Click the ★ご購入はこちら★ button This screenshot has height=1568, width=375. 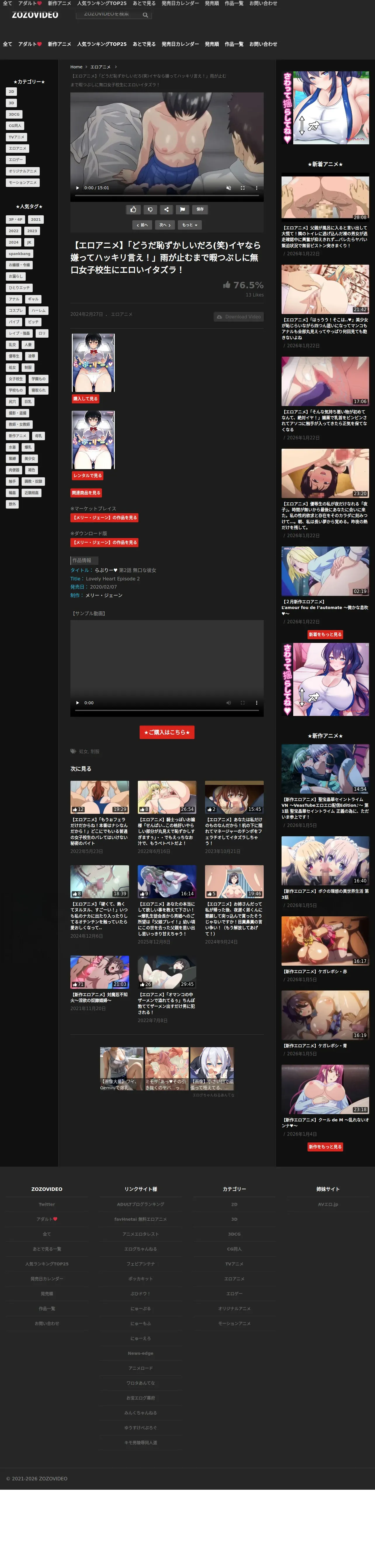pos(167,732)
